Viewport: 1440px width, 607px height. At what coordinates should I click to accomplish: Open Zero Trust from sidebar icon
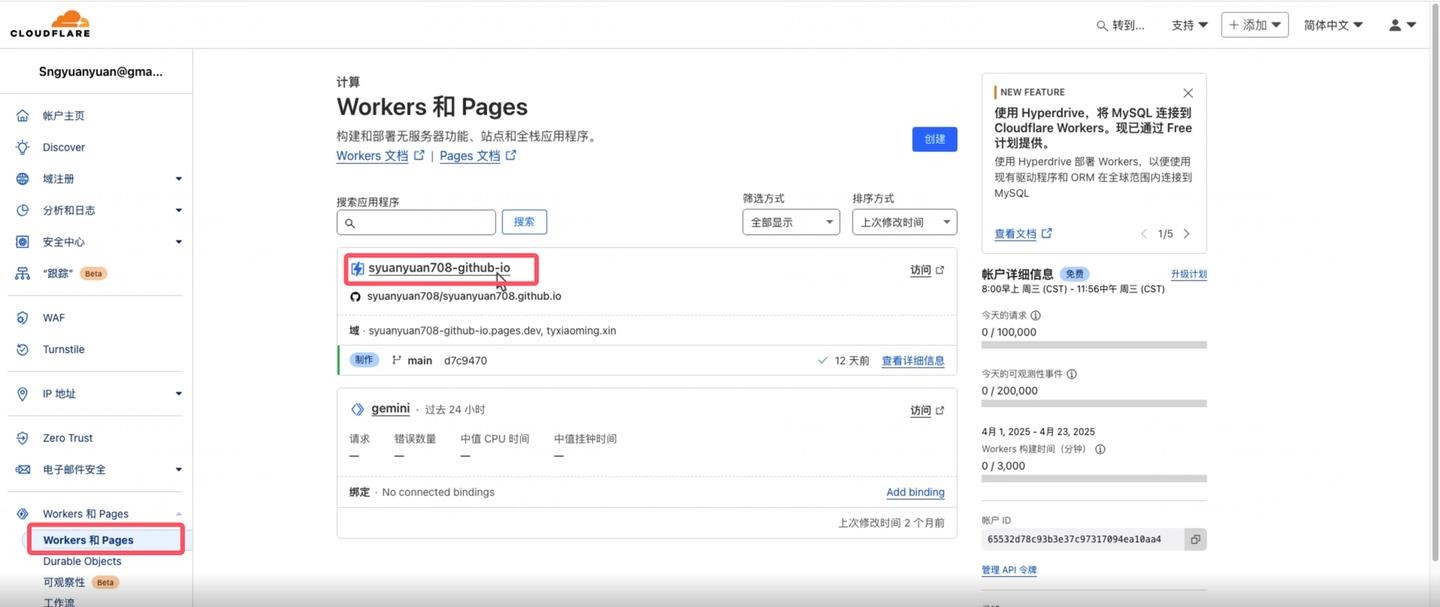point(23,438)
